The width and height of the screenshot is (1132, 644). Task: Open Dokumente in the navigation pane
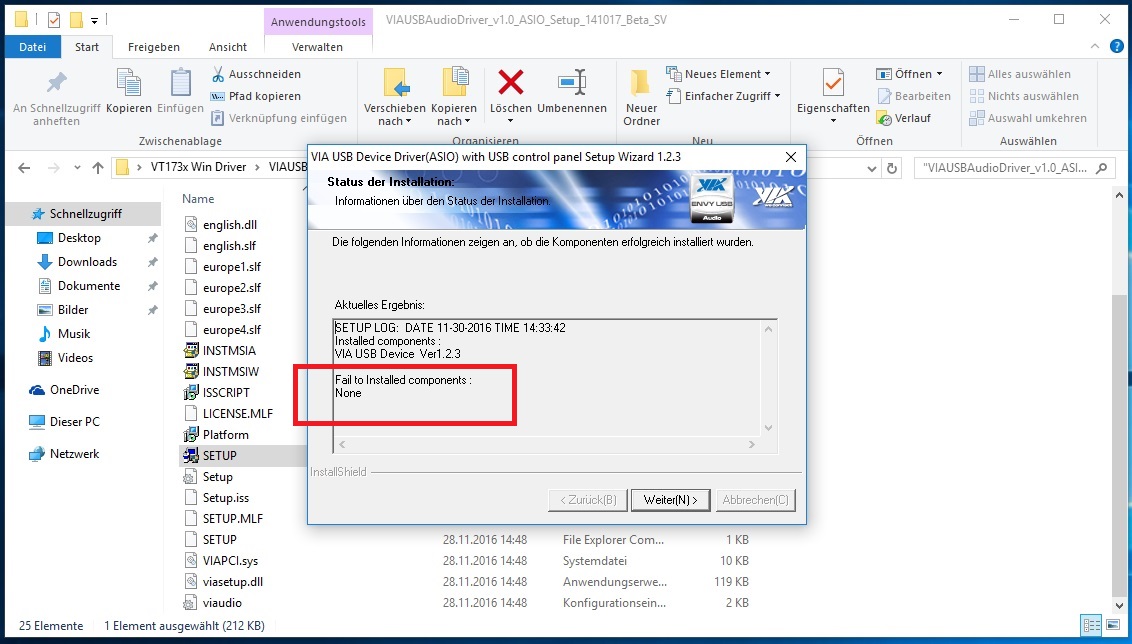[x=89, y=285]
